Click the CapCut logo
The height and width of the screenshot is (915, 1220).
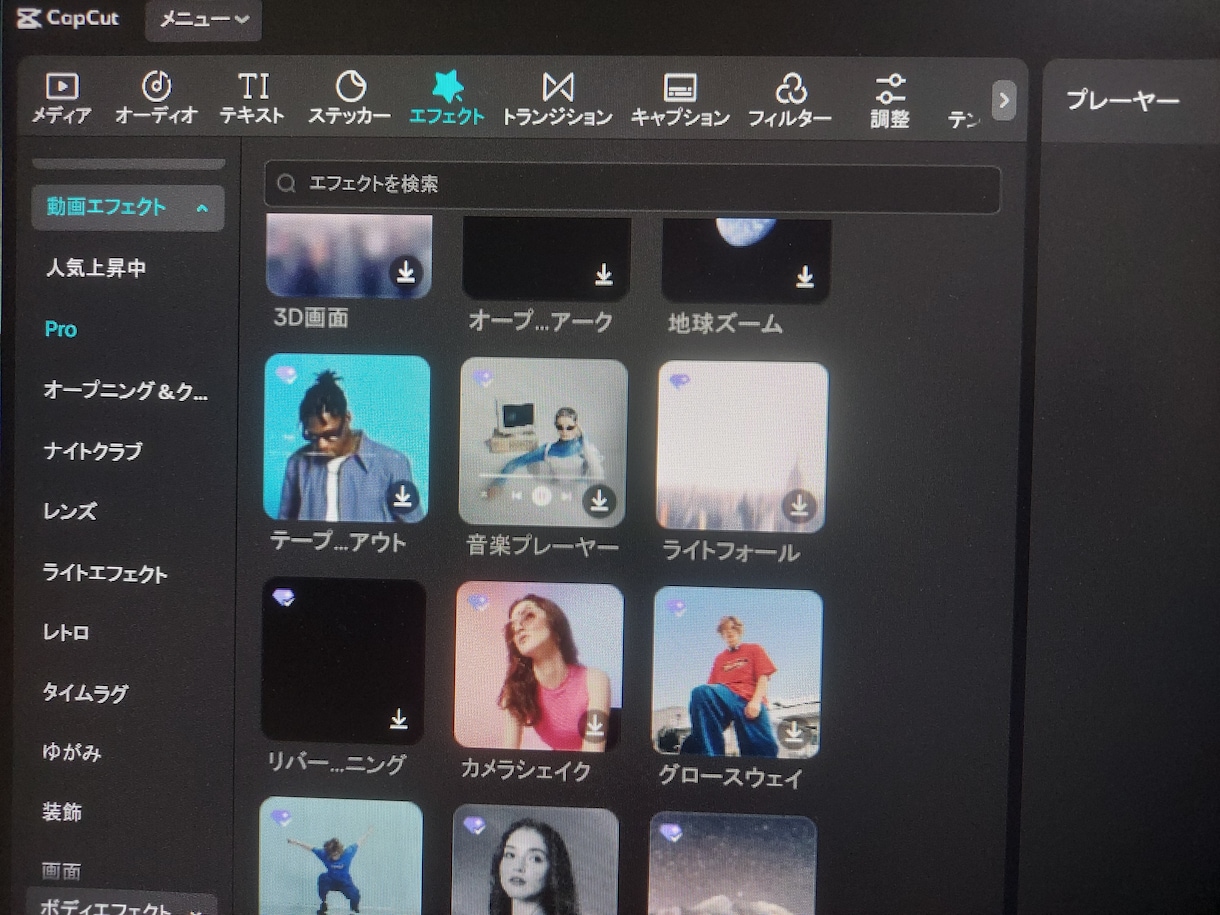click(x=67, y=19)
